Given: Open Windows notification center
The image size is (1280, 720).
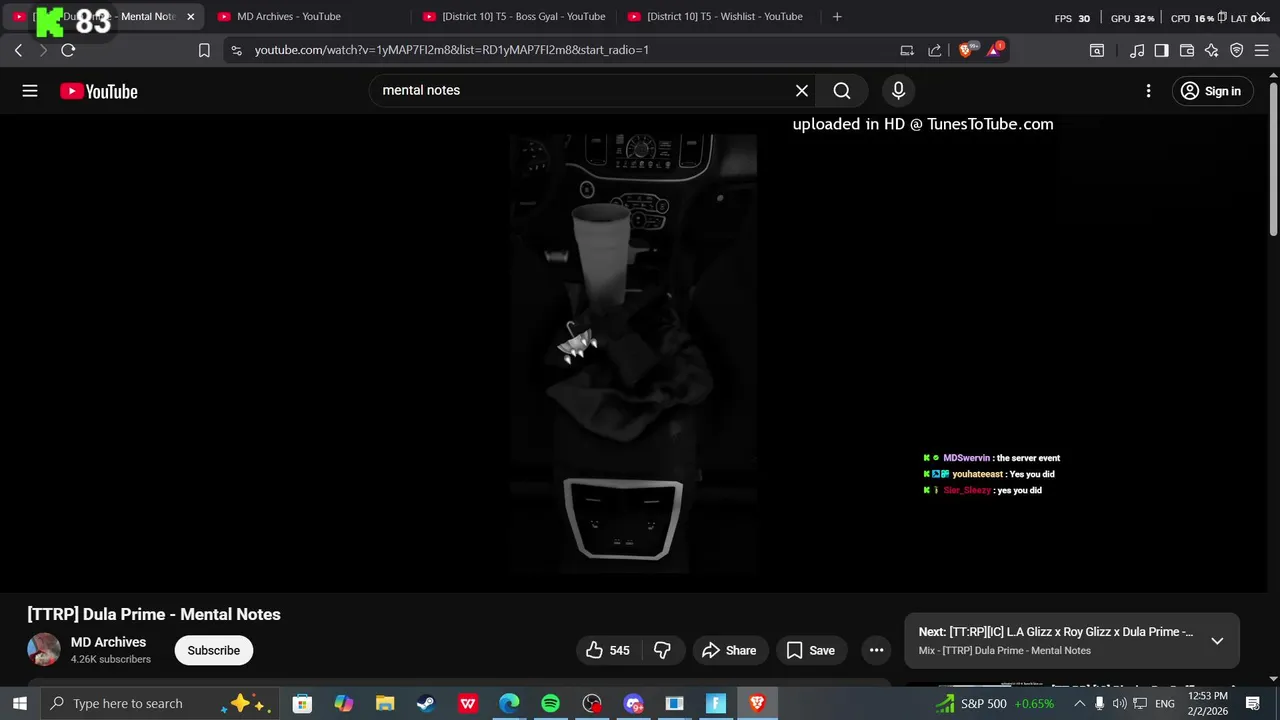Looking at the screenshot, I should pyautogui.click(x=1253, y=704).
